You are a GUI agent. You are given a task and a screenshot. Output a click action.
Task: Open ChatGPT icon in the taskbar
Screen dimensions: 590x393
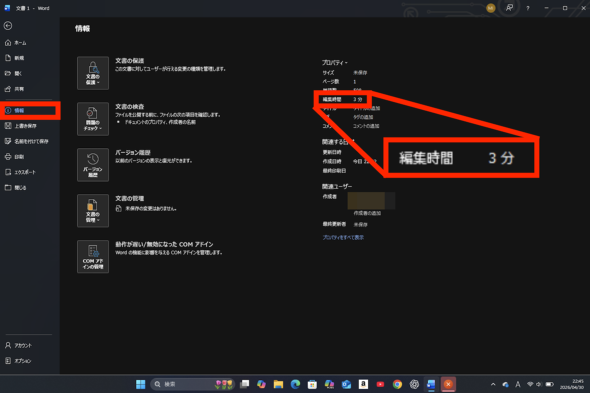pos(414,384)
